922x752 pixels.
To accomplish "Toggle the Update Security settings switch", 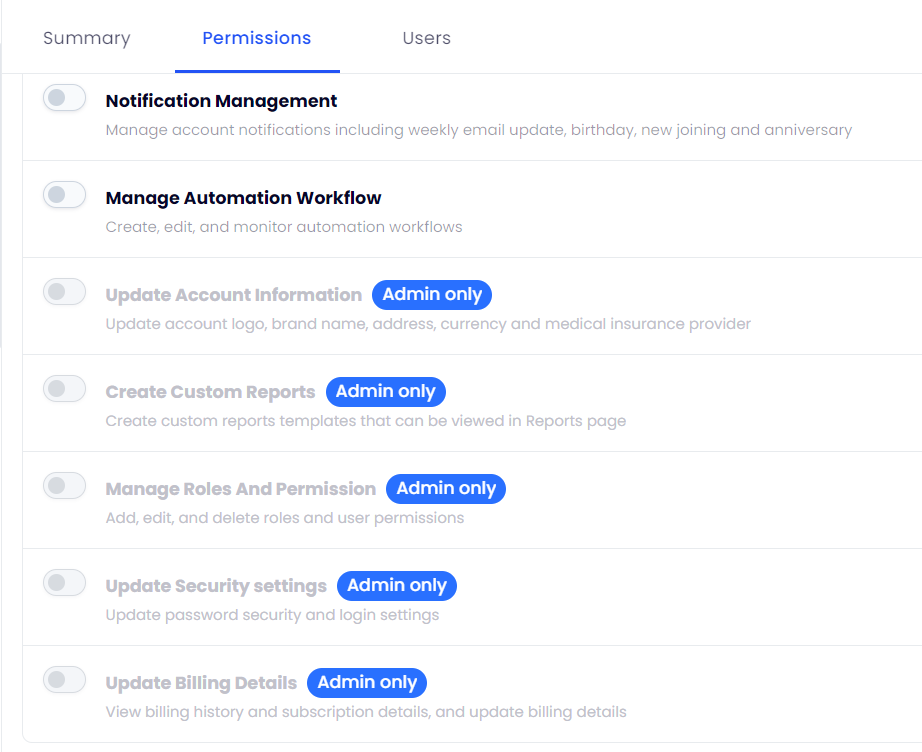I will click(65, 583).
